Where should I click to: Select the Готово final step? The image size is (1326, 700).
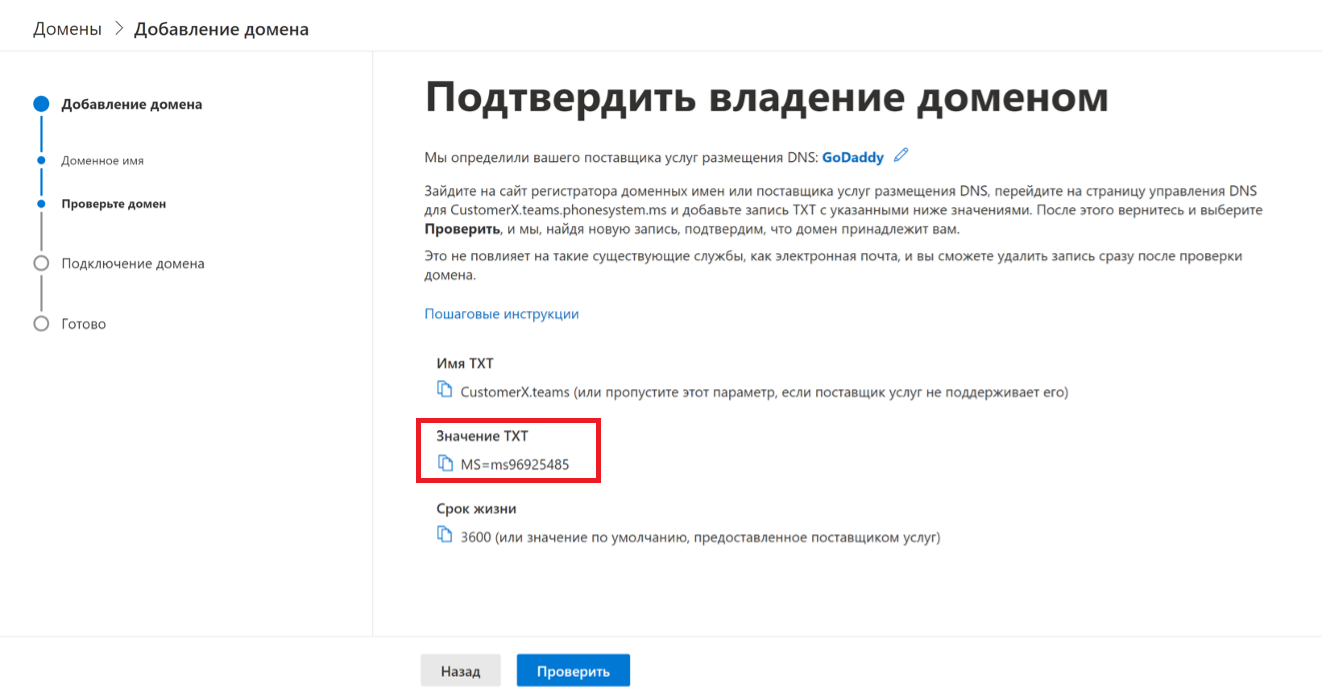pos(83,324)
